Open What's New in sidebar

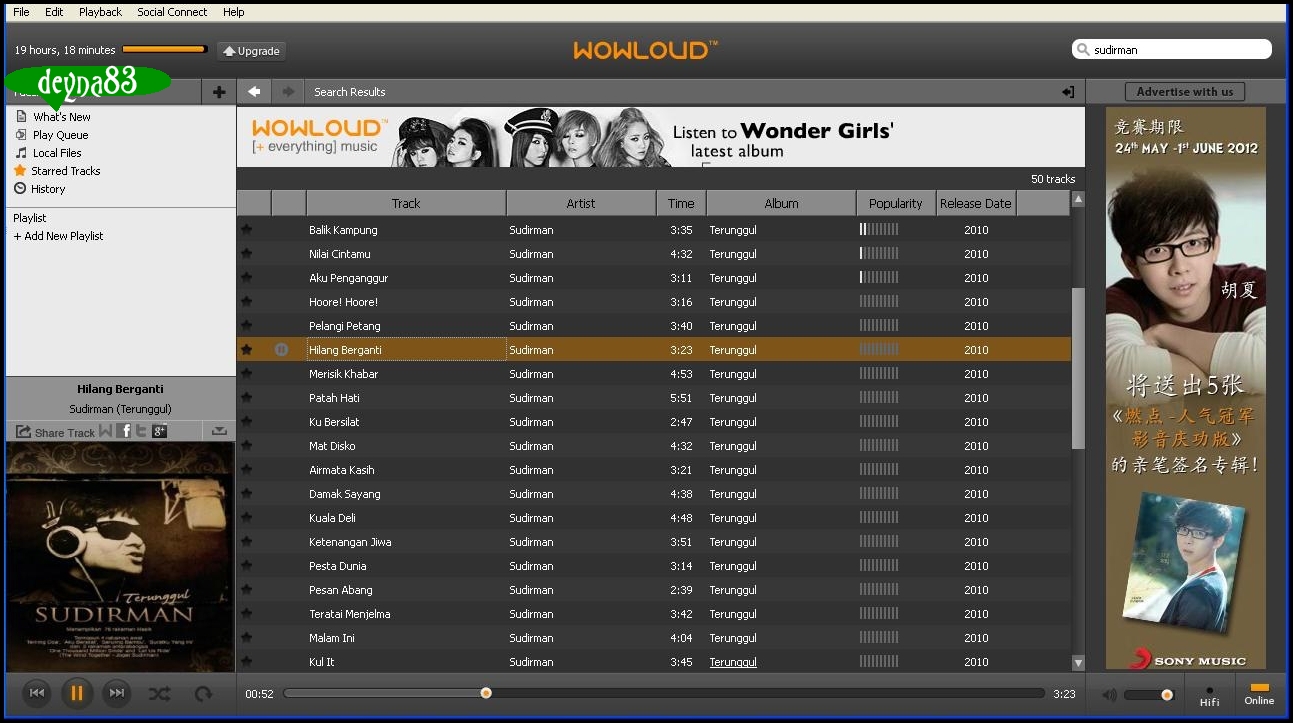62,117
